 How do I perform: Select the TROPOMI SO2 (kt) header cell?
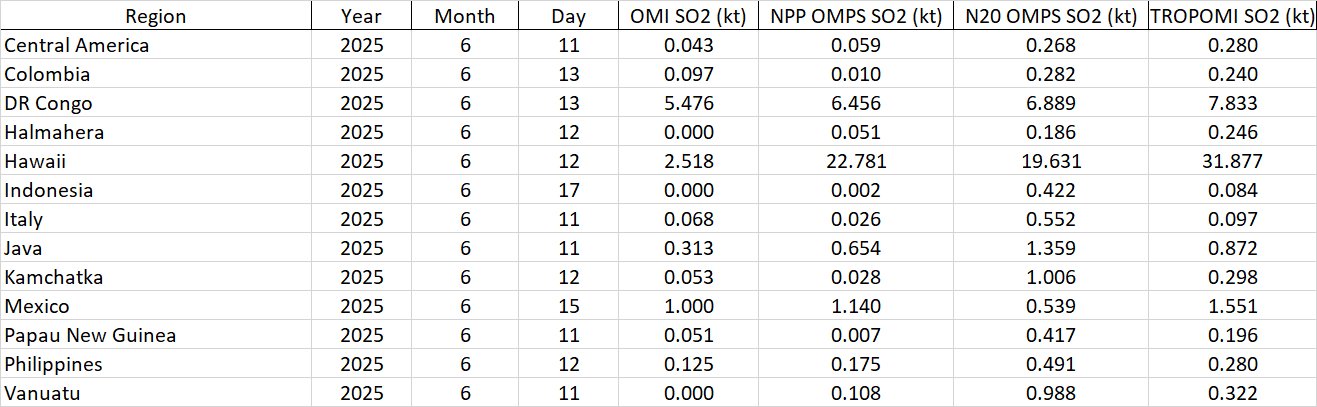(1230, 16)
